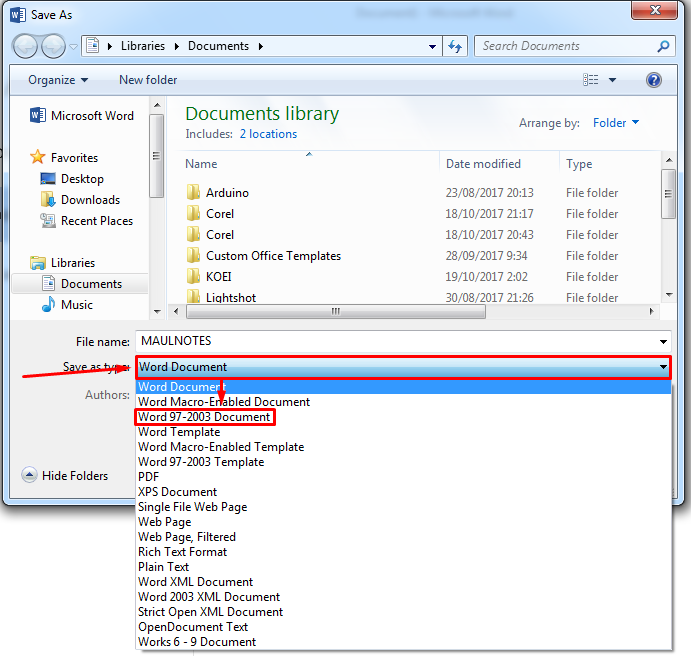
Task: Select Microsoft Word in navigation pane
Action: click(x=82, y=115)
